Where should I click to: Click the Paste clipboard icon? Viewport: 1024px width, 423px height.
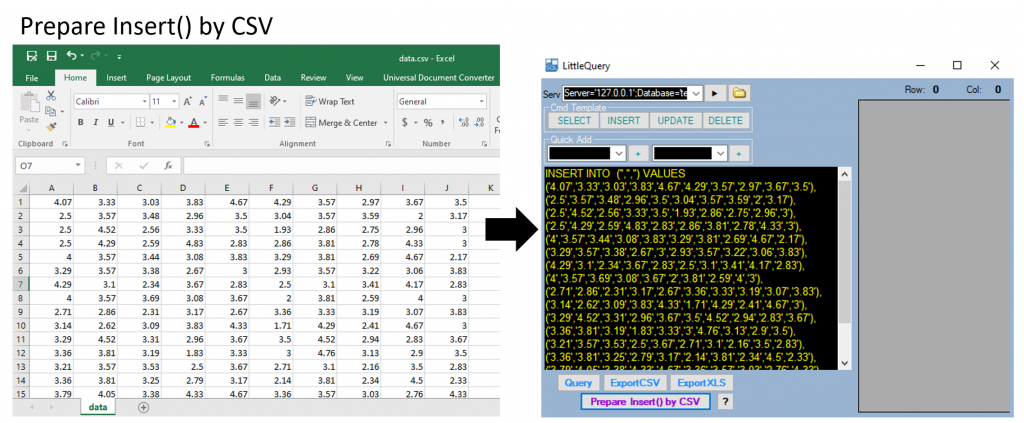click(29, 103)
